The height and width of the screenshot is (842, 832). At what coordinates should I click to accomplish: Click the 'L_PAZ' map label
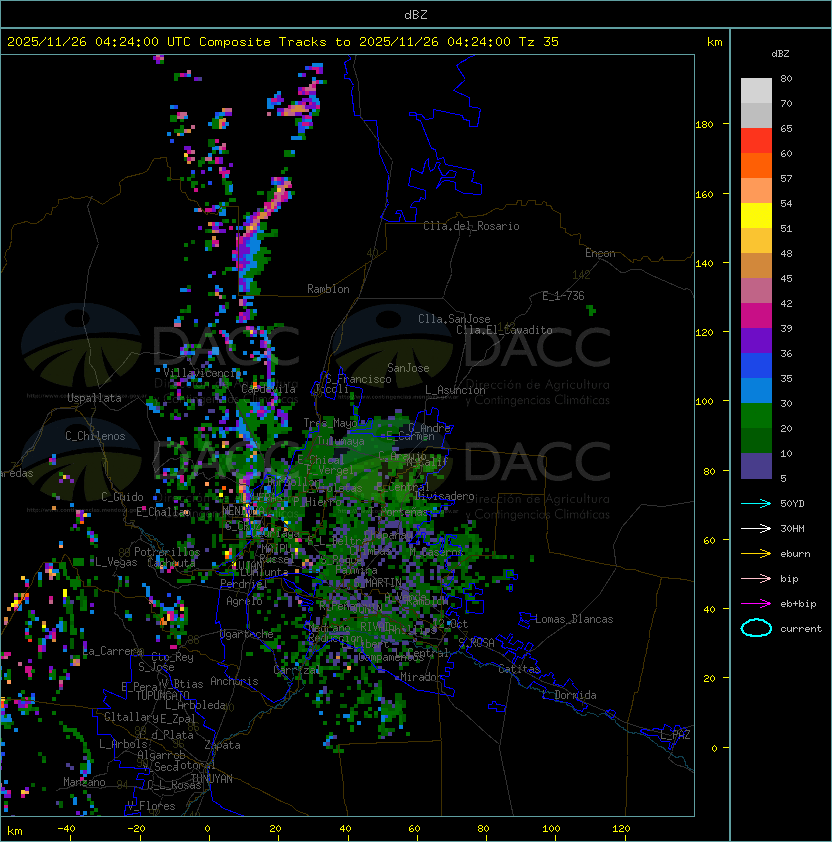[675, 734]
